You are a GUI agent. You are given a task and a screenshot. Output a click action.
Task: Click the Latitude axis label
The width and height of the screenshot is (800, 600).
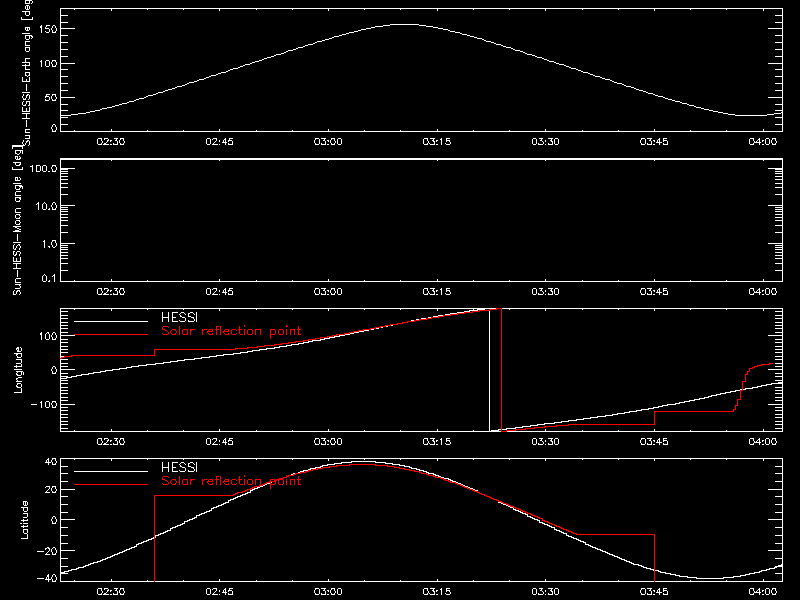point(24,520)
